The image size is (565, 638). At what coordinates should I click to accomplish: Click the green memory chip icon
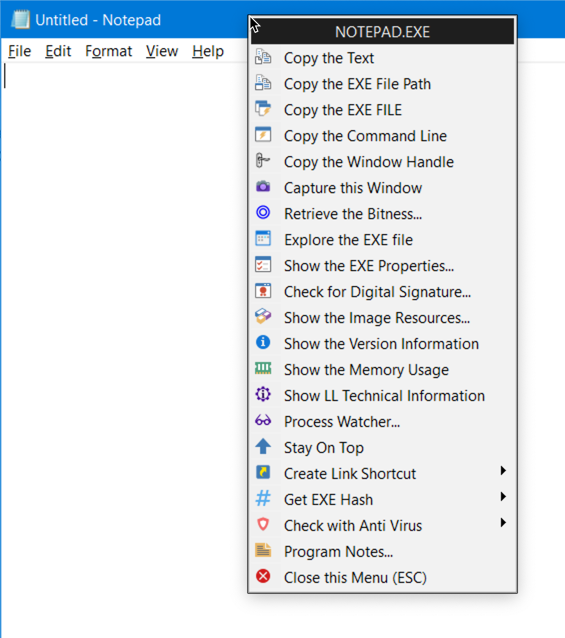coord(263,368)
